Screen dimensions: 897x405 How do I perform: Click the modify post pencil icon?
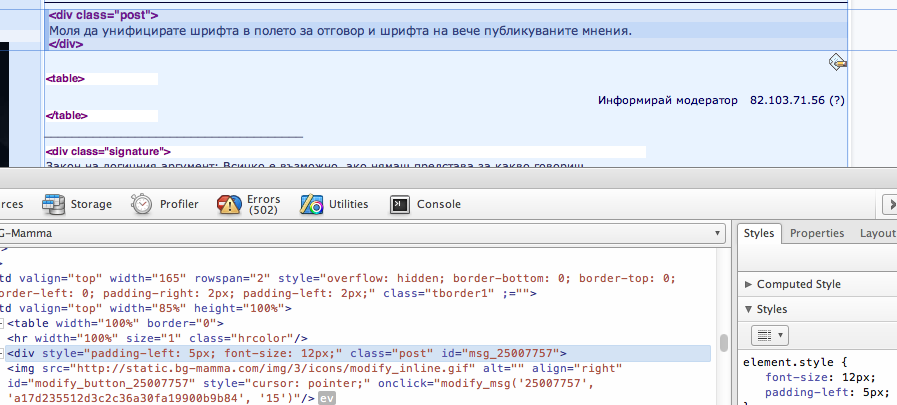(x=838, y=63)
